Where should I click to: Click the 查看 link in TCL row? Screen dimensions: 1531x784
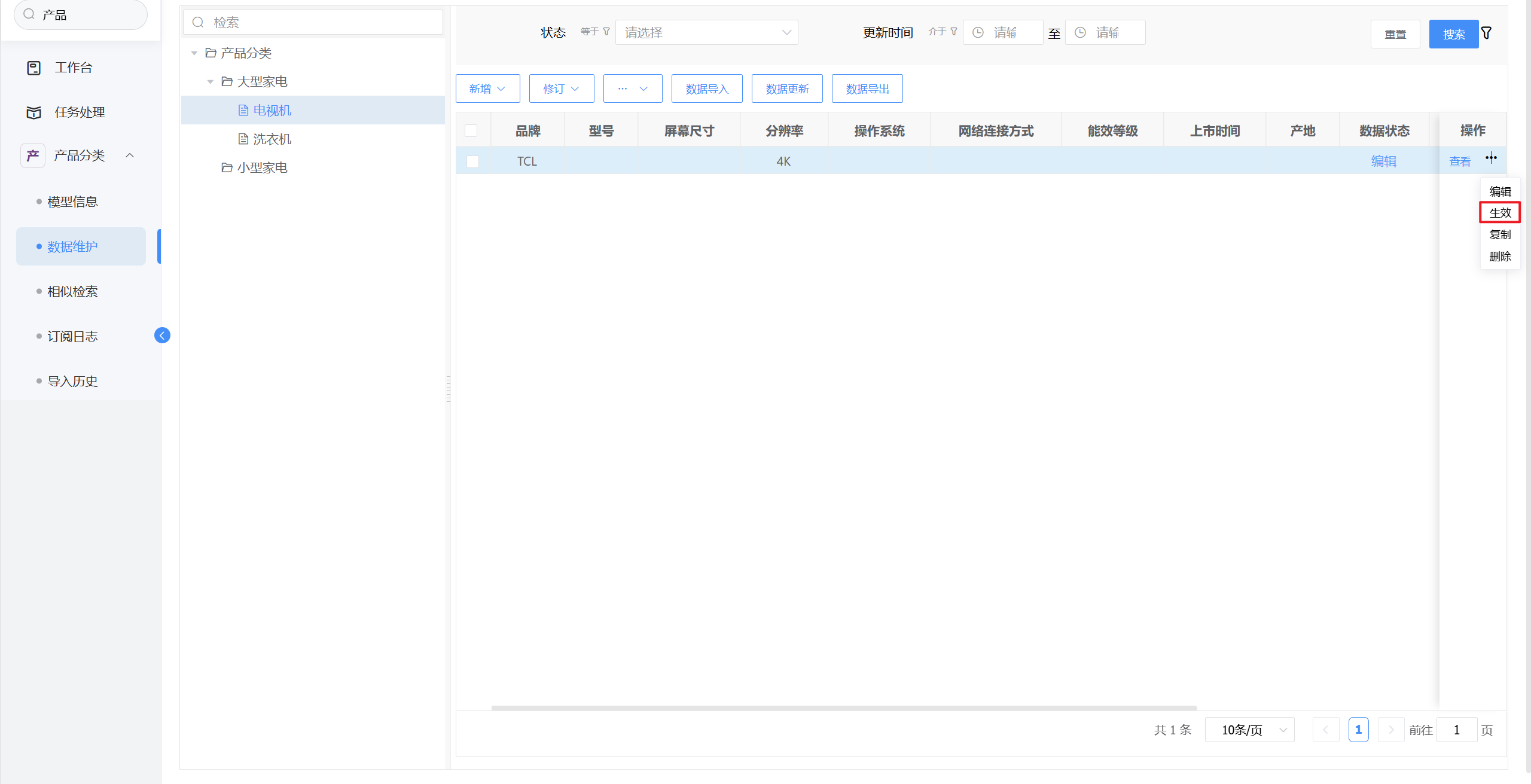[x=1459, y=161]
